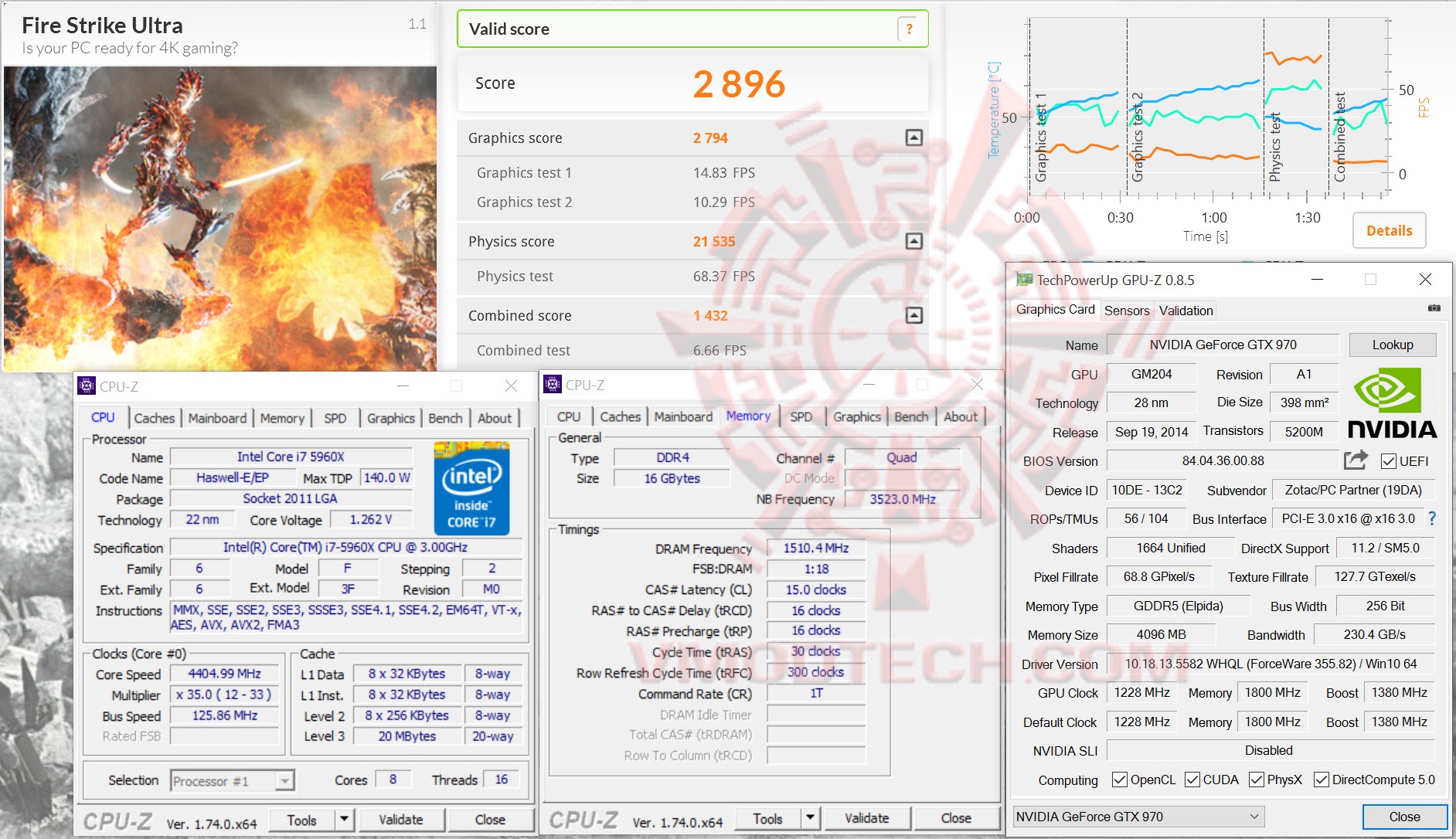Open Bench tab in right CPU-Z window

tap(911, 416)
